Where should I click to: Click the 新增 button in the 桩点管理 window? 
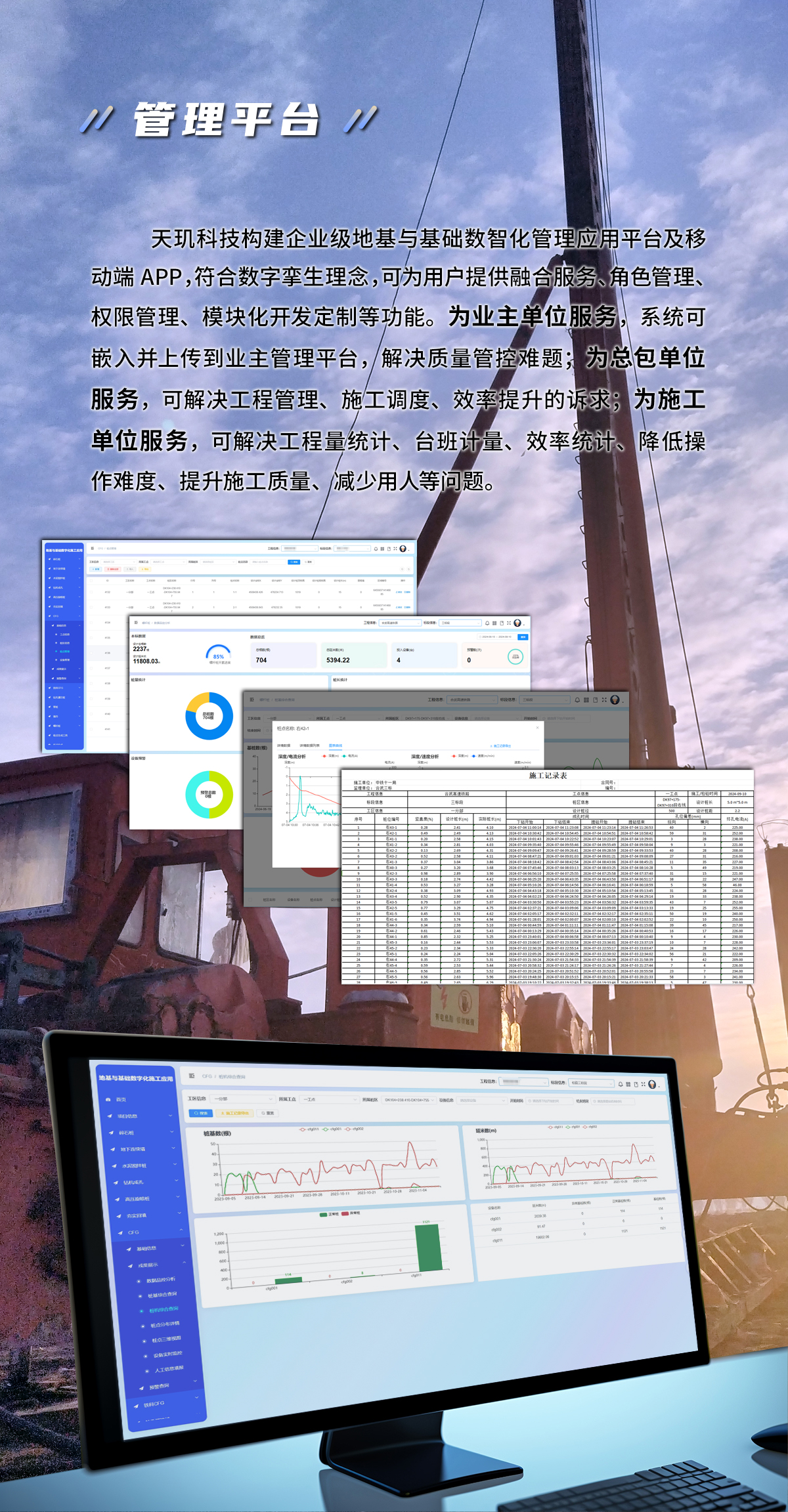tap(97, 569)
